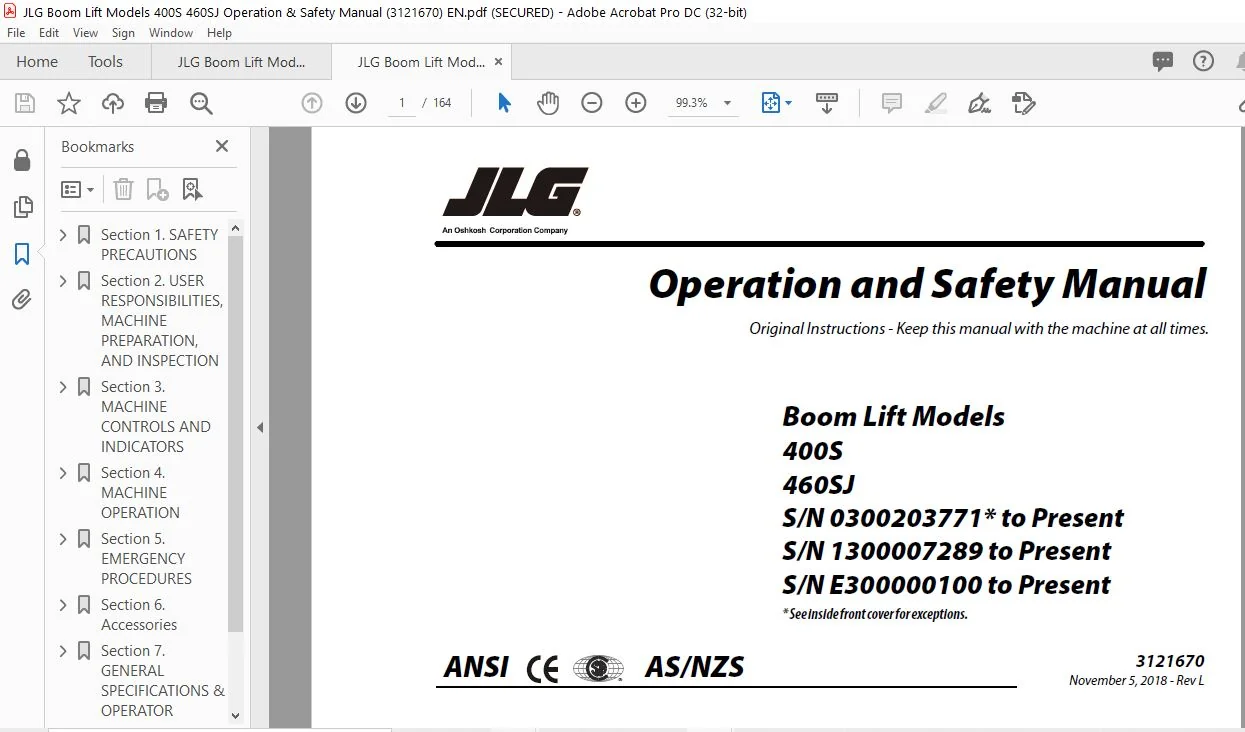Open the zoom level dropdown
Screen dimensions: 1245x732
click(727, 103)
